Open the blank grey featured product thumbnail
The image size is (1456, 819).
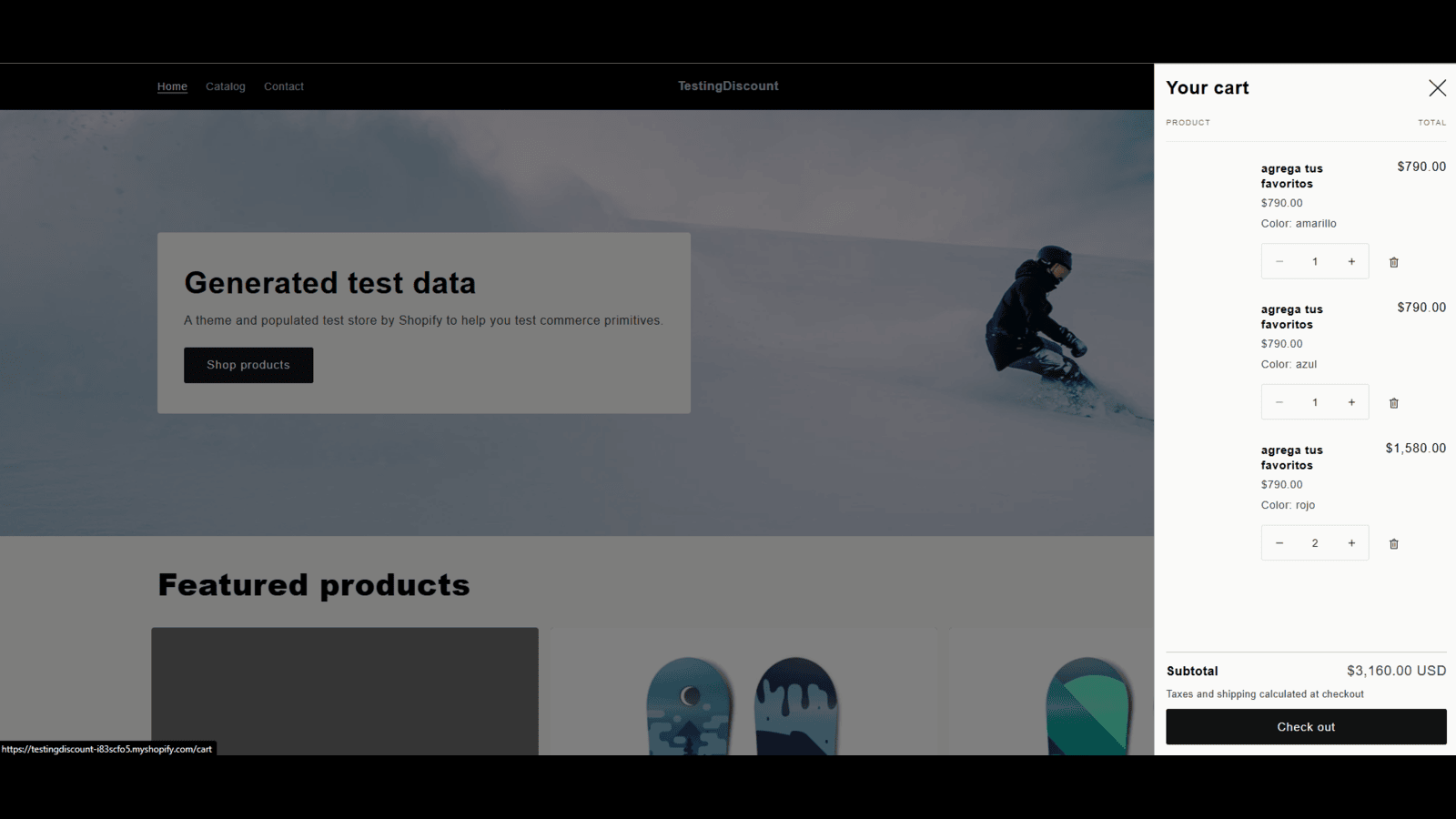point(345,691)
